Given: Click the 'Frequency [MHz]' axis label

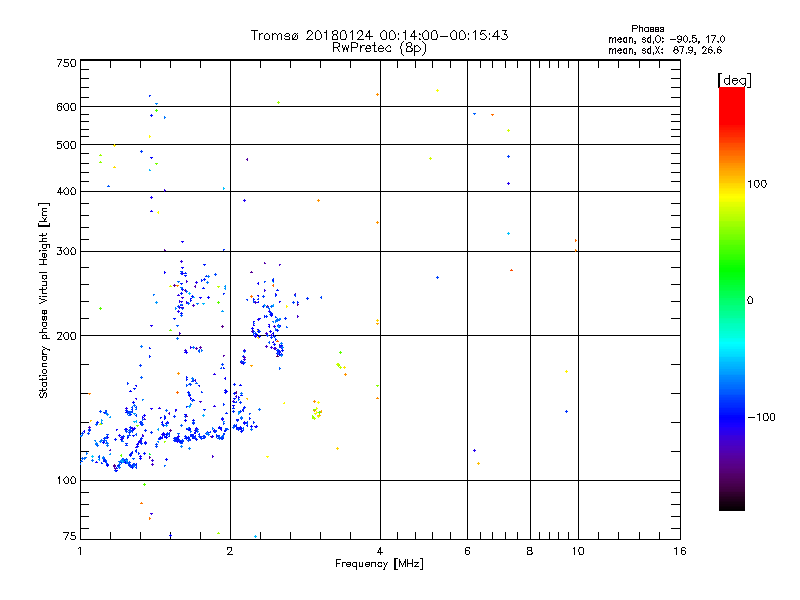Looking at the screenshot, I should tap(379, 564).
